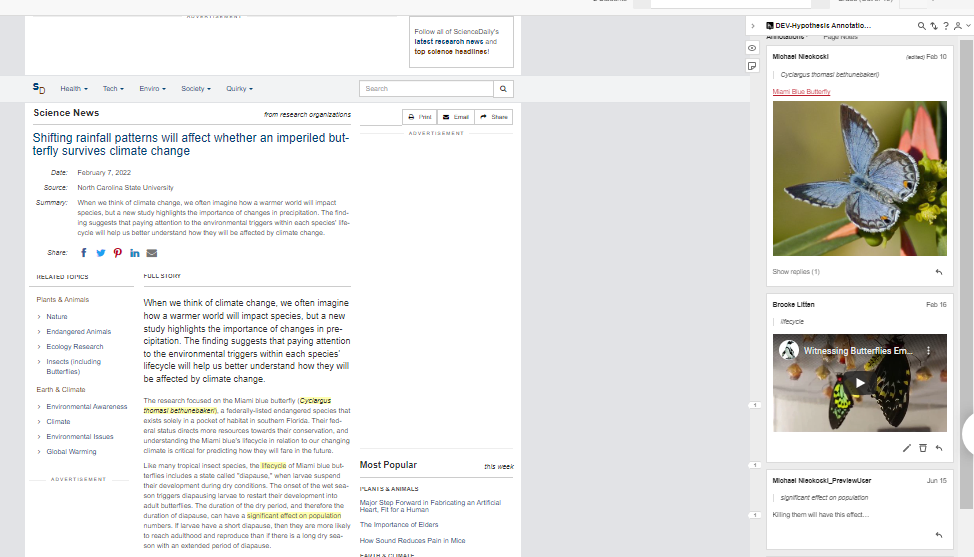Open the Earth & Climate topic
The image size is (974, 557).
click(61, 390)
